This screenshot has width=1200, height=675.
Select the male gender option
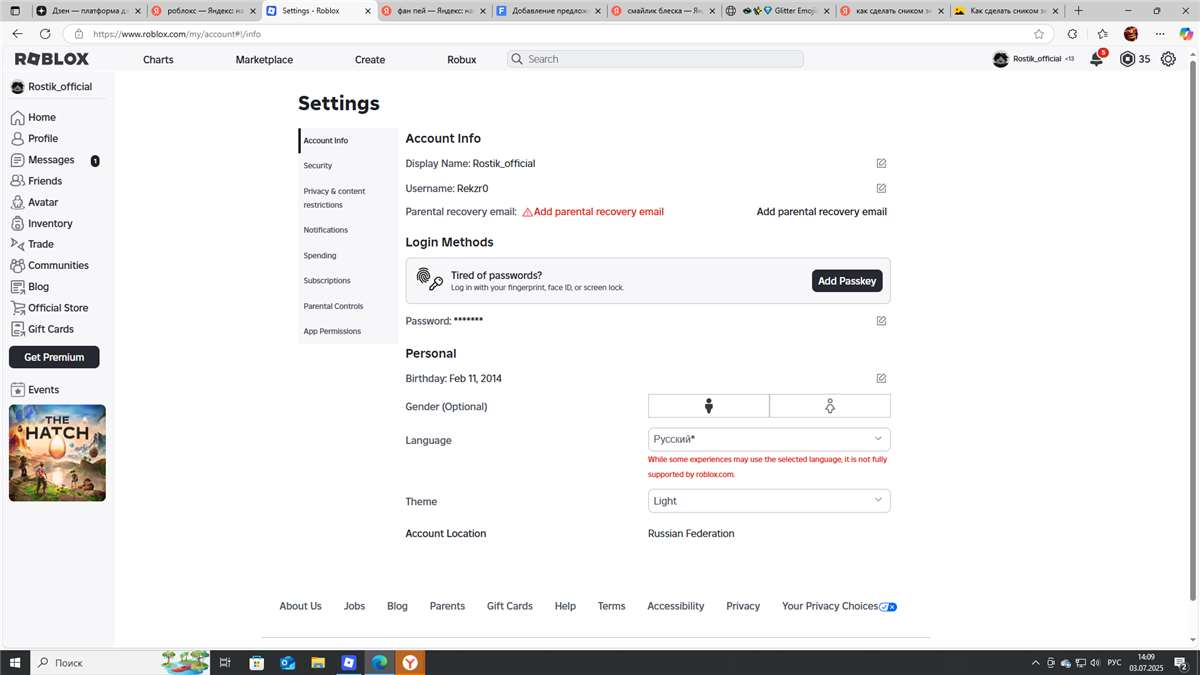[709, 406]
